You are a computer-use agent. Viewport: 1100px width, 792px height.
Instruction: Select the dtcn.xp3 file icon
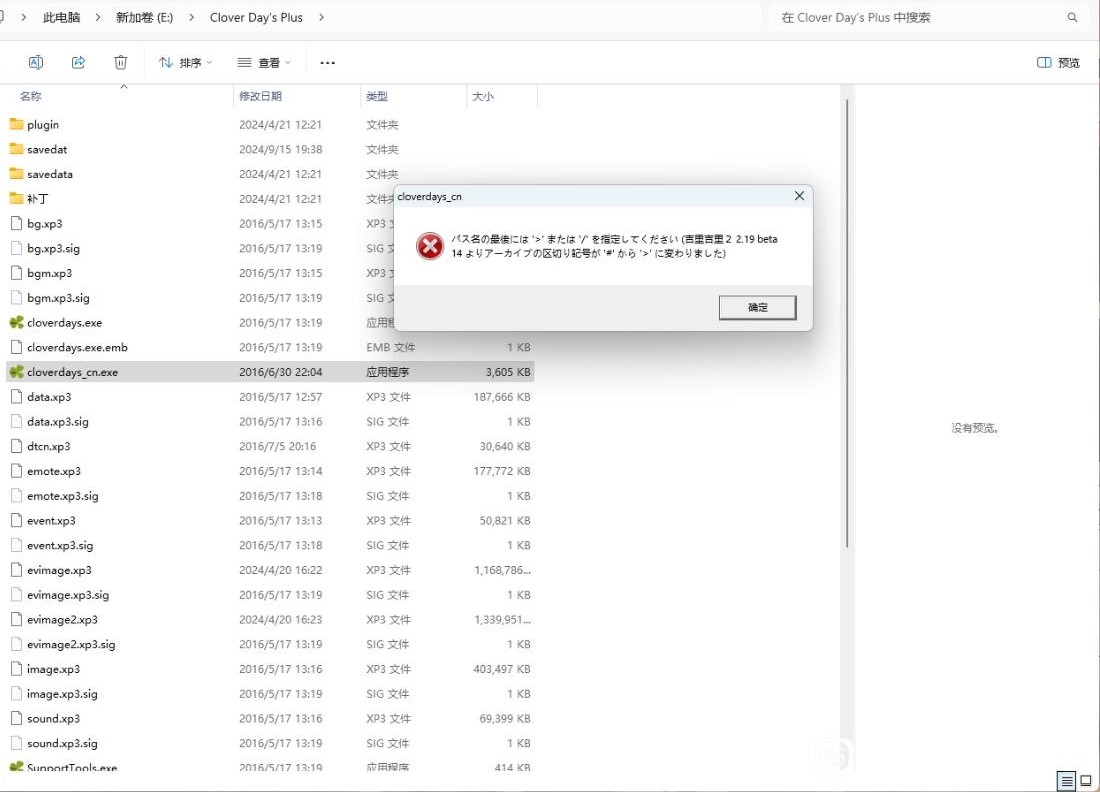pyautogui.click(x=16, y=446)
